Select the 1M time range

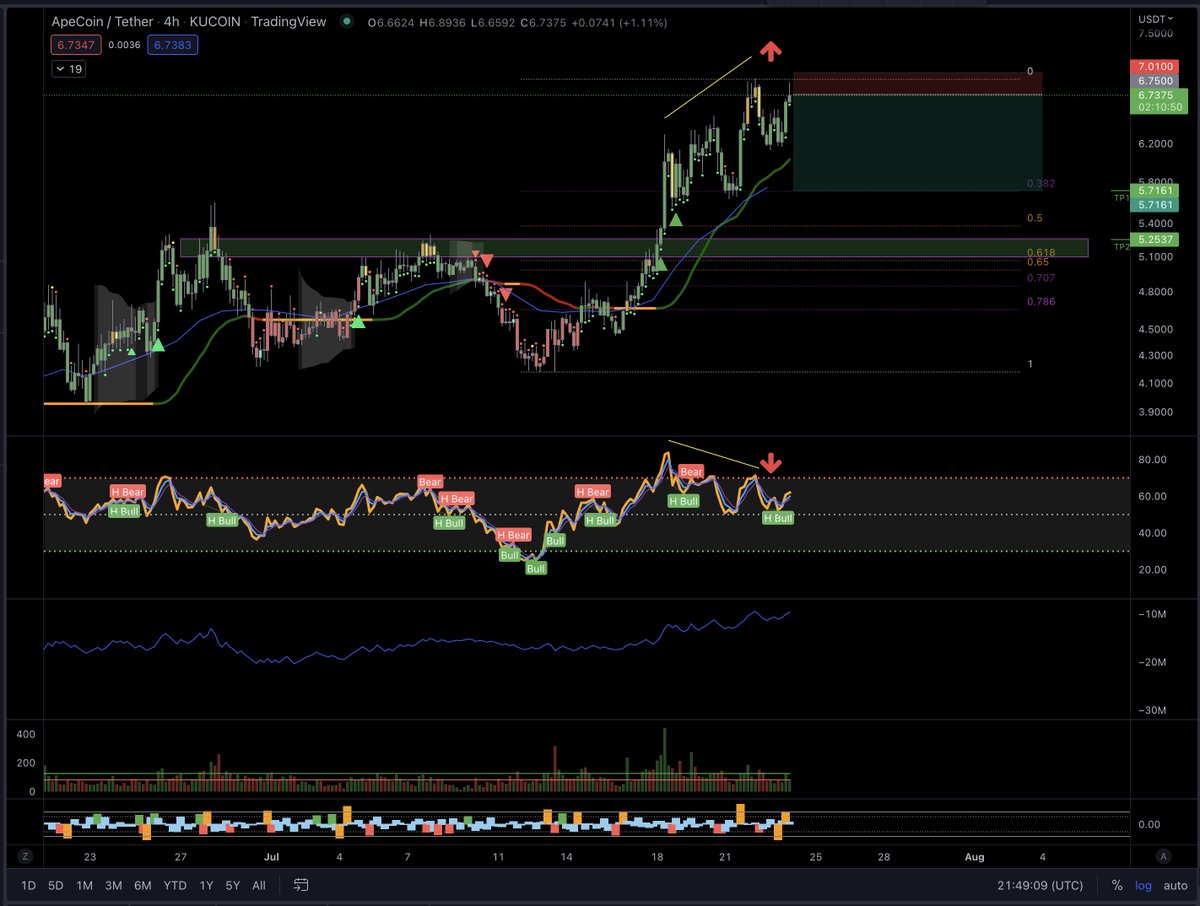(84, 885)
